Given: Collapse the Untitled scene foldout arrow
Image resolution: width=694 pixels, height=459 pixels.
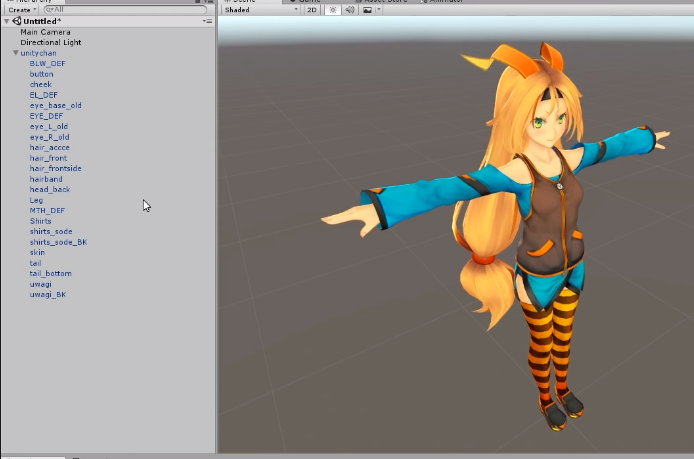Looking at the screenshot, I should [7, 21].
